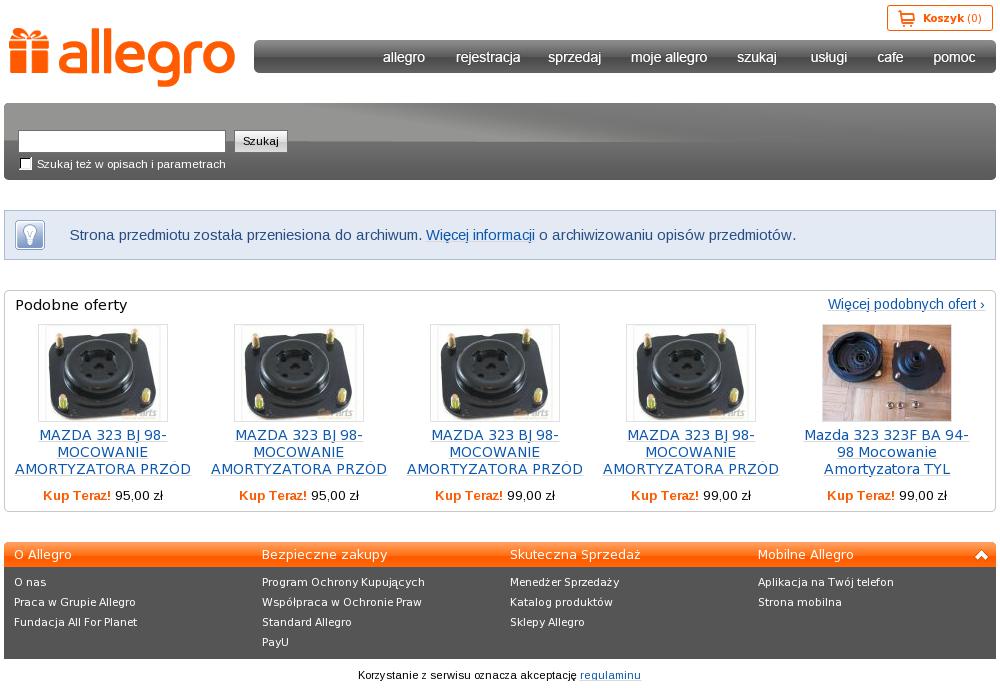Open the PayU footer link
Image resolution: width=1000 pixels, height=695 pixels.
coord(275,642)
